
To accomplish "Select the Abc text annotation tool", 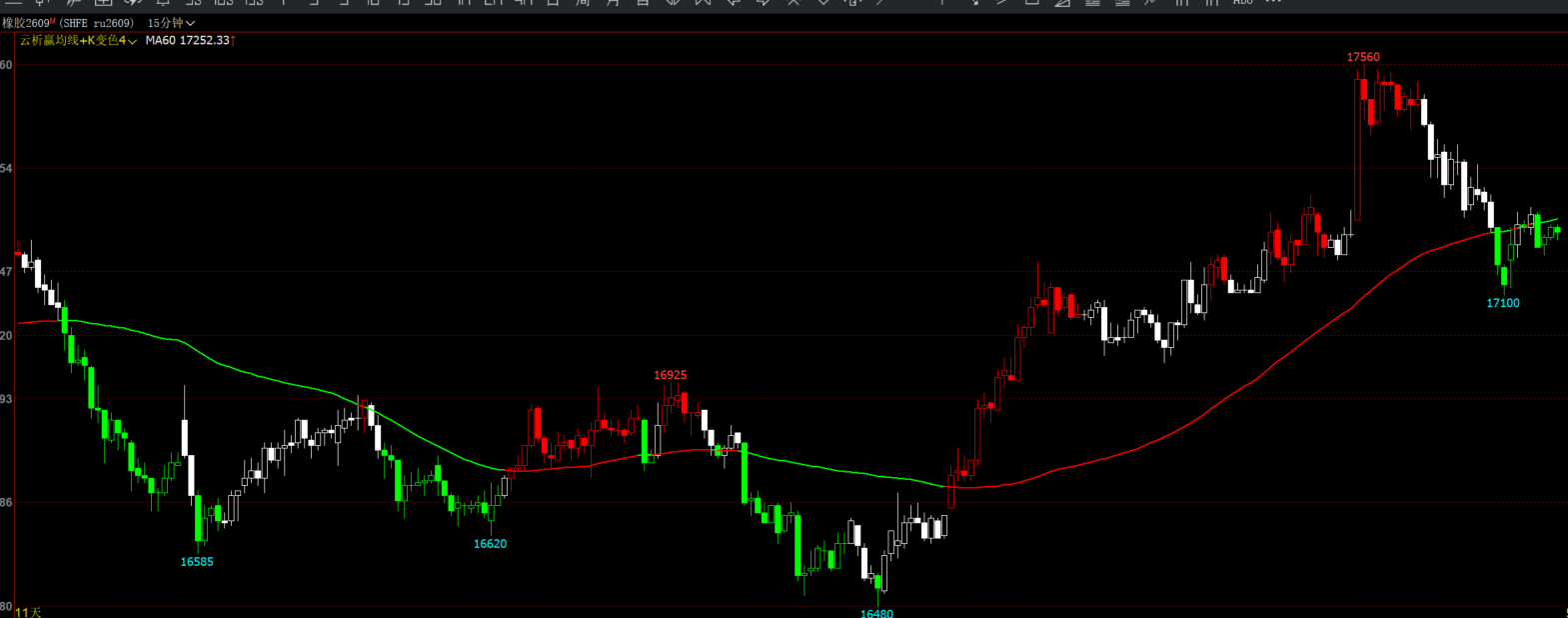I will (x=1242, y=3).
